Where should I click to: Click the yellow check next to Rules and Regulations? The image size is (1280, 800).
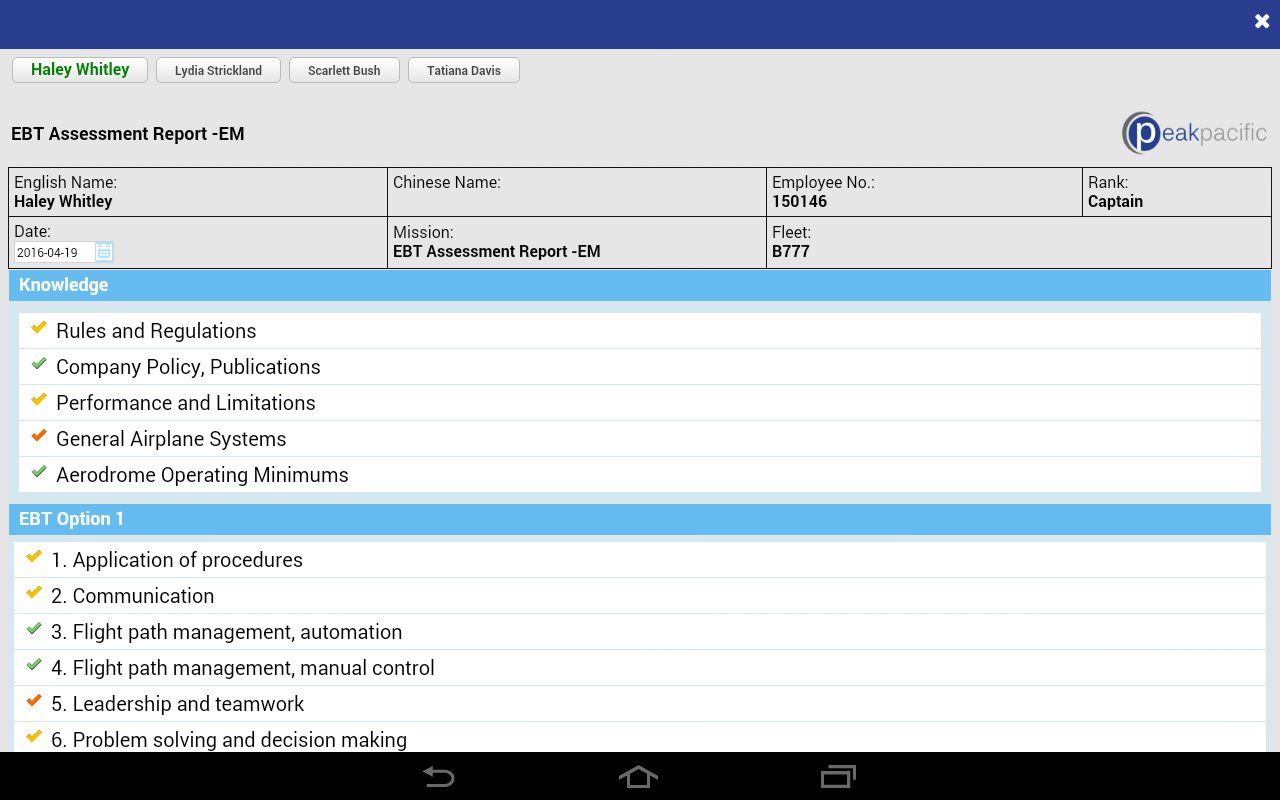[x=39, y=328]
